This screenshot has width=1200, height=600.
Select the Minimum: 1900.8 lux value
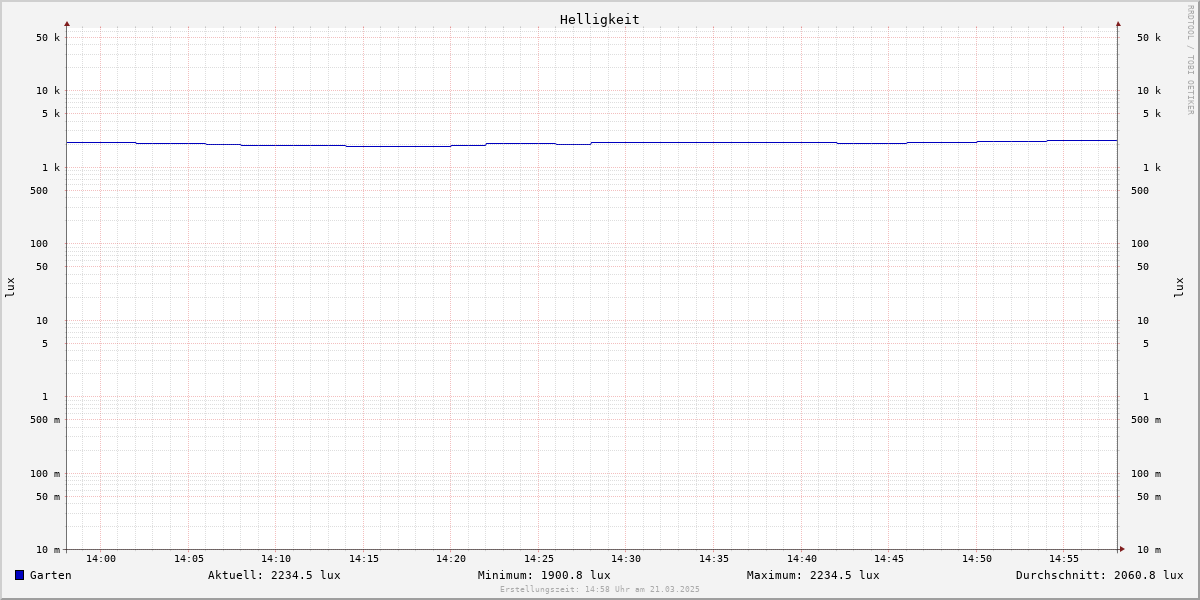[x=544, y=575]
